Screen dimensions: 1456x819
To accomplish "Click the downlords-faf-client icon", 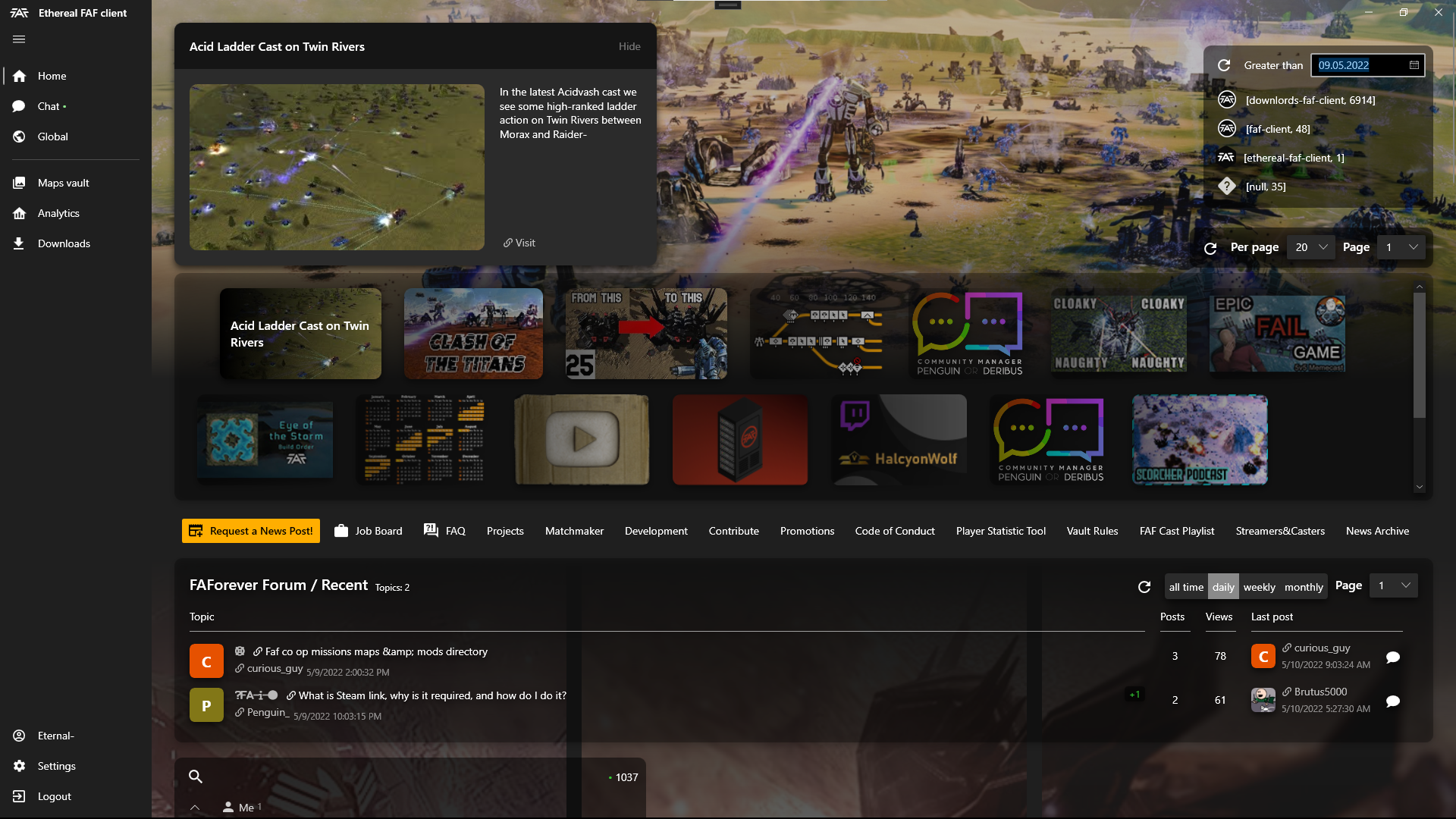I will coord(1227,100).
